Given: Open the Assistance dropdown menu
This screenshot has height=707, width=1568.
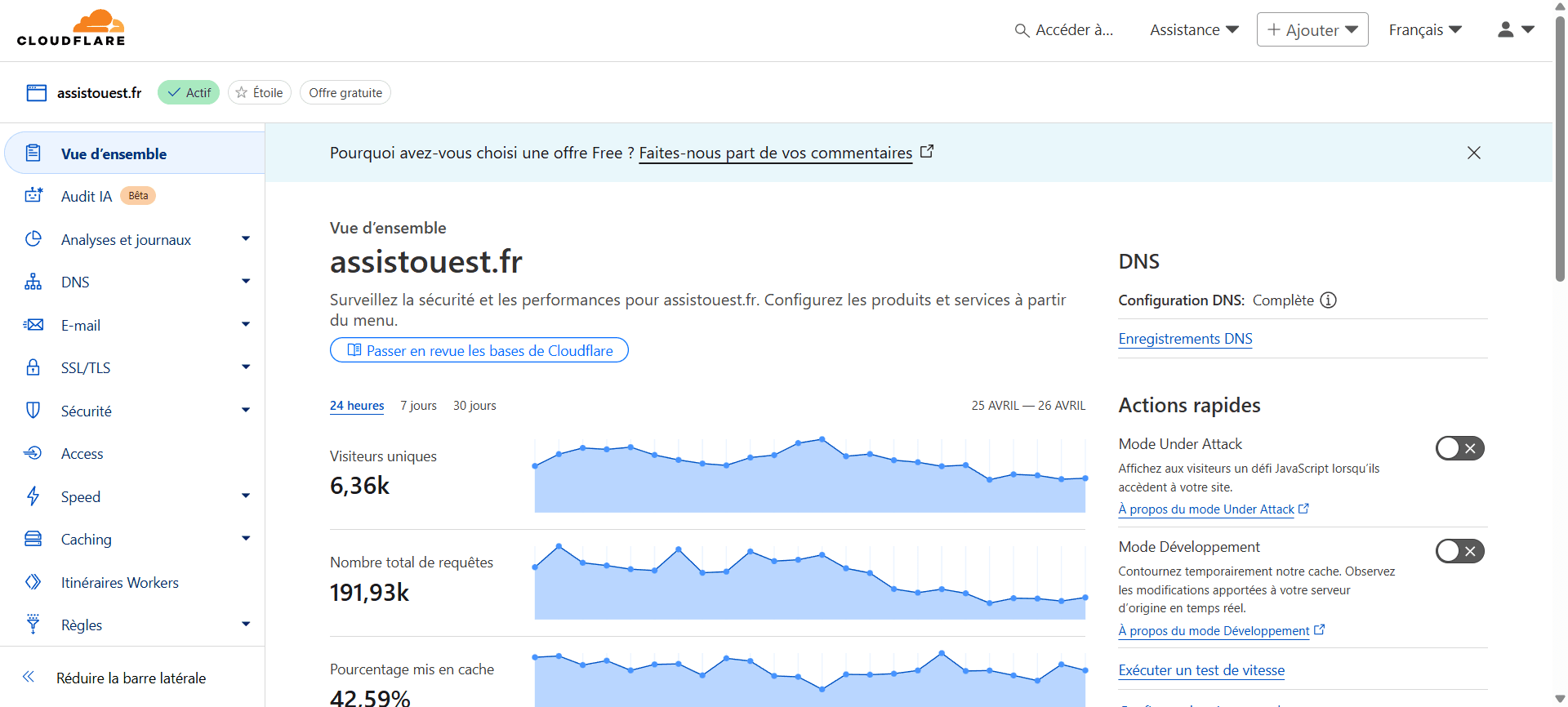Looking at the screenshot, I should [x=1194, y=29].
